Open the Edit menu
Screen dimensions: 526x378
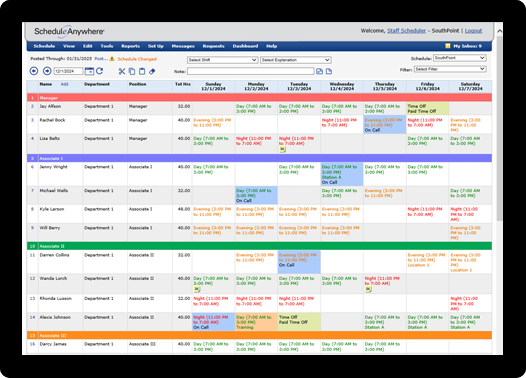pyautogui.click(x=88, y=46)
